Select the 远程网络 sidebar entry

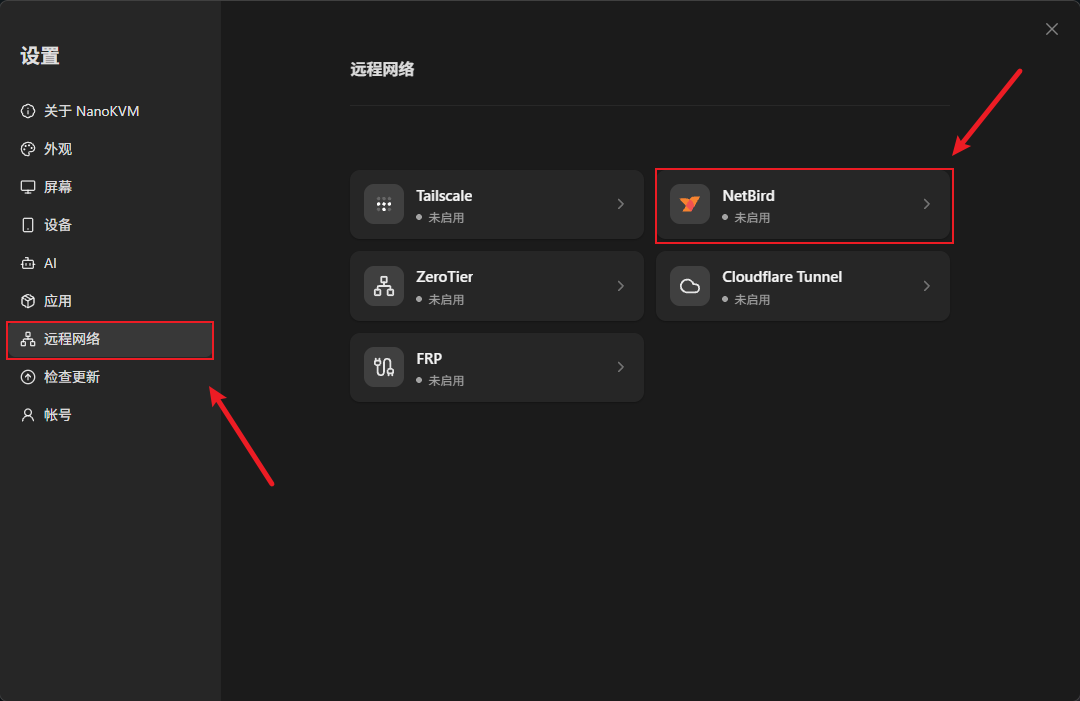click(x=110, y=339)
